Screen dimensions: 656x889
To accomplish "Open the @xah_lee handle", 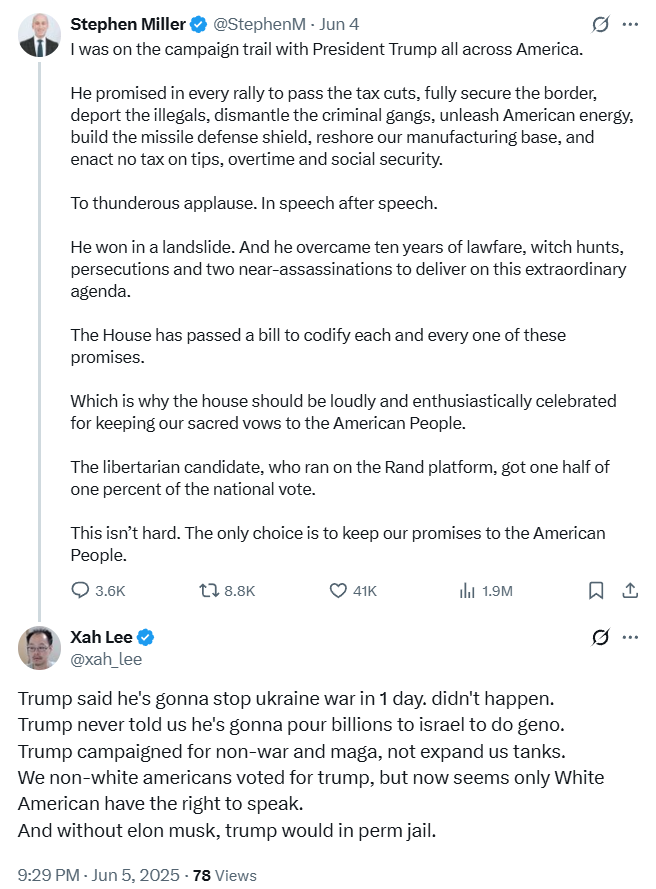I will [106, 659].
